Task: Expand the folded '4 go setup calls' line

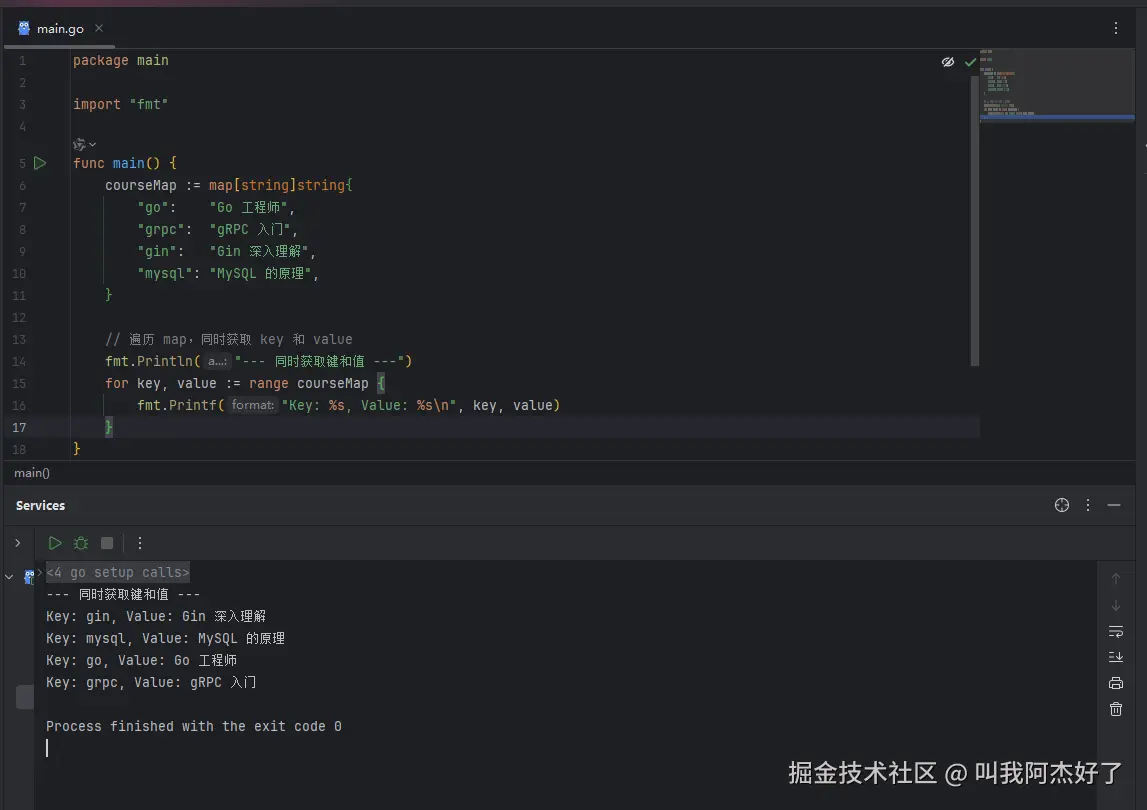Action: point(118,572)
